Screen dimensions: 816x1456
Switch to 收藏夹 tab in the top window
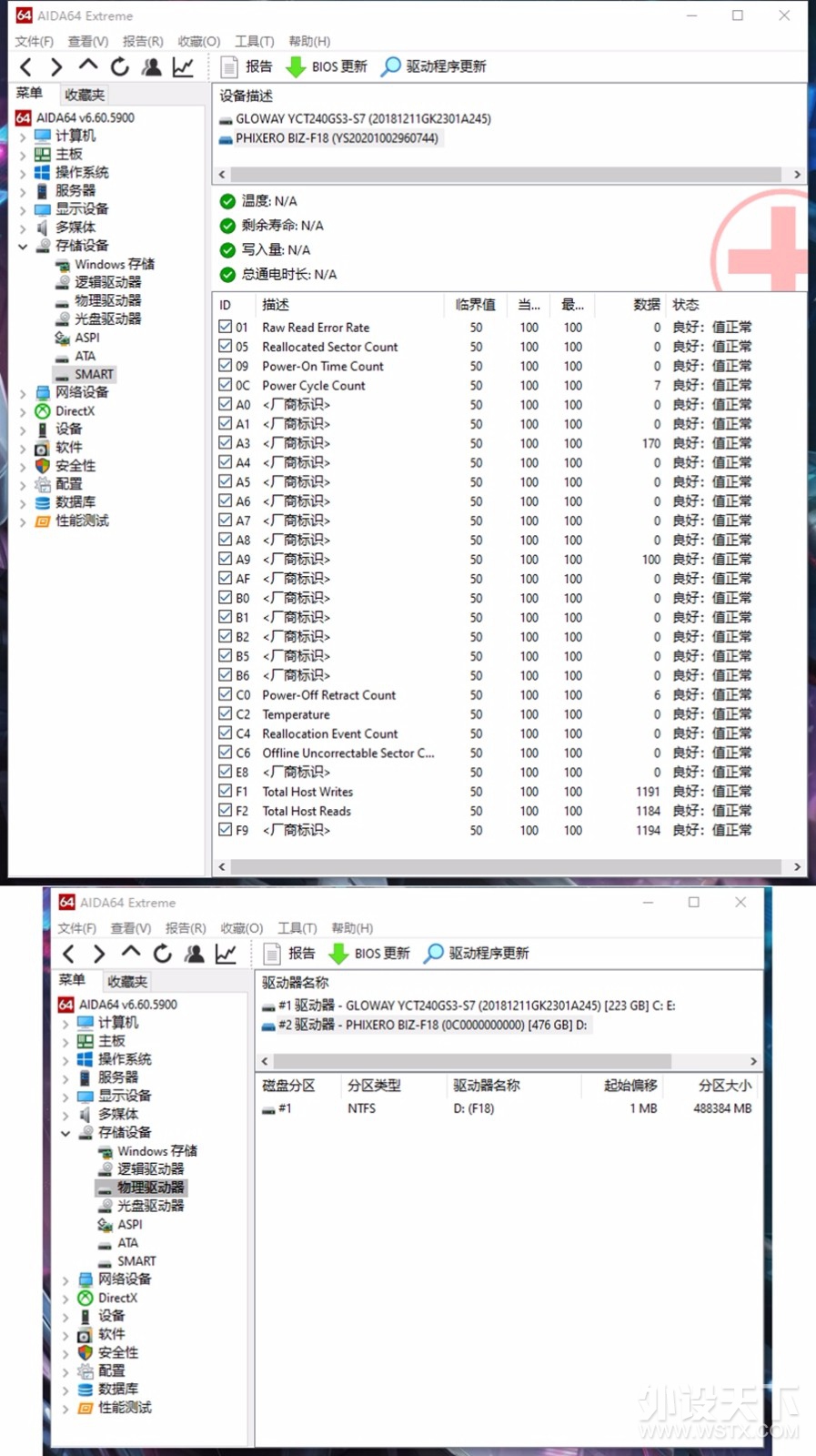coord(84,95)
